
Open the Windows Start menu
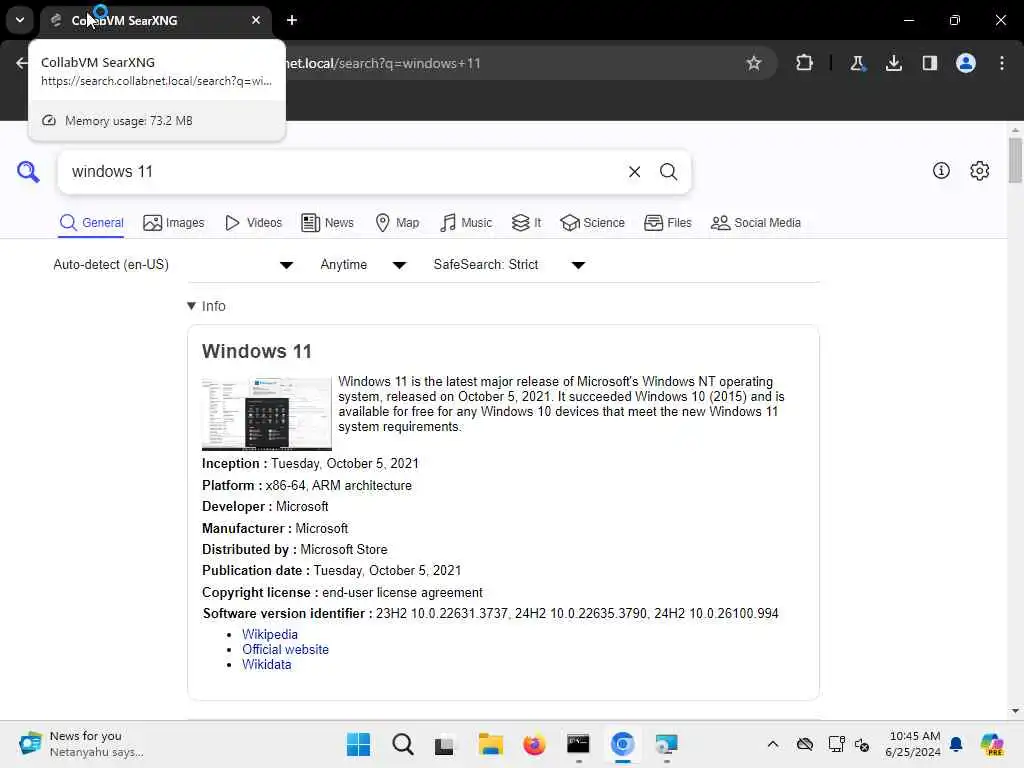pyautogui.click(x=358, y=744)
